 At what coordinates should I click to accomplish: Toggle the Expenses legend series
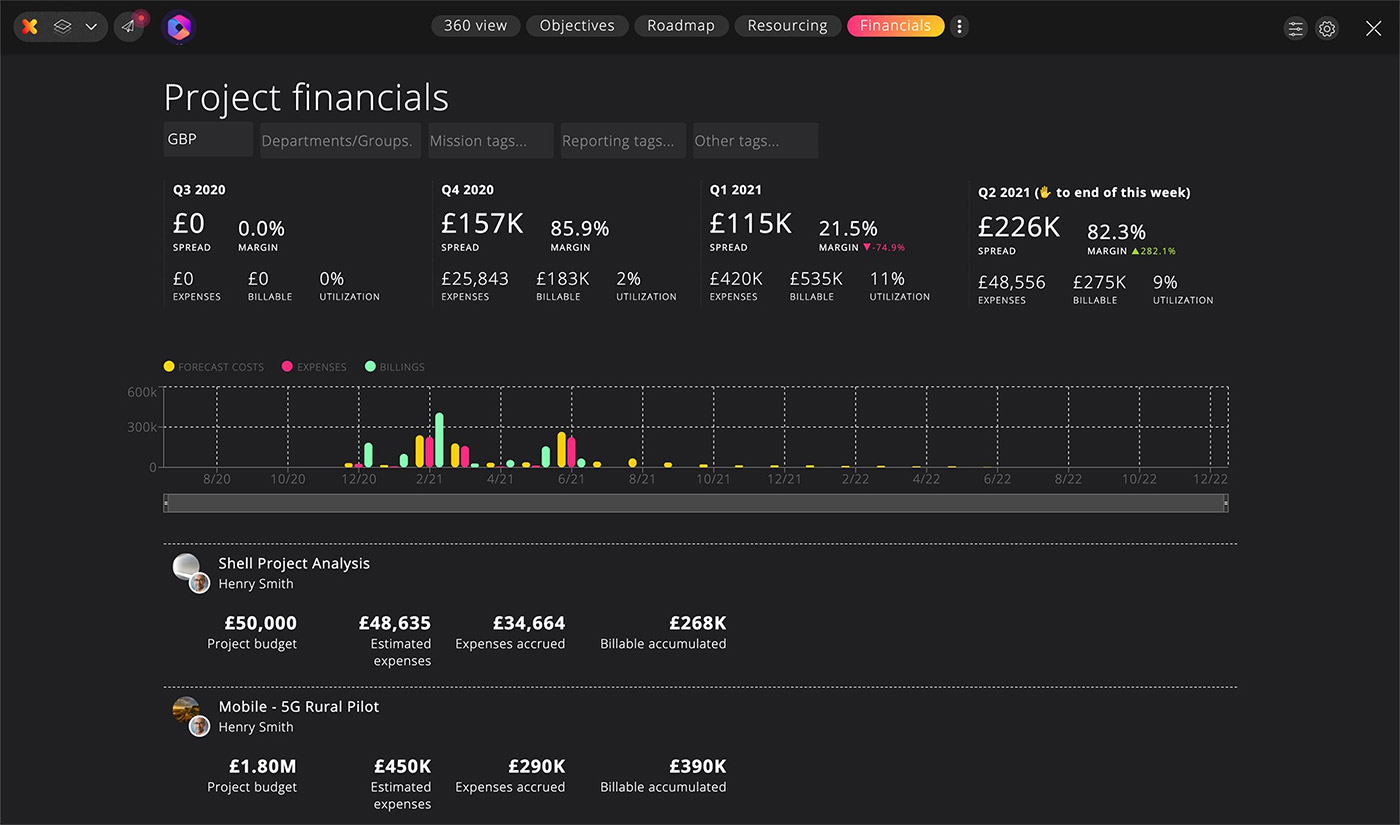tap(315, 367)
